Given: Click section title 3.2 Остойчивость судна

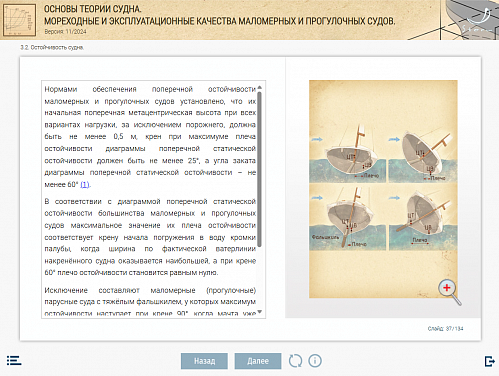Looking at the screenshot, I should [x=52, y=48].
